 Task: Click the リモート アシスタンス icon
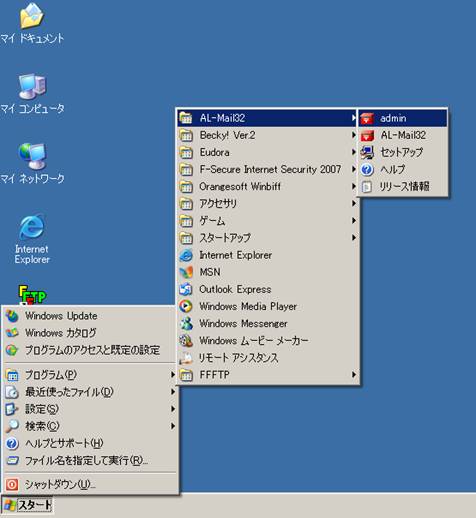(x=186, y=358)
